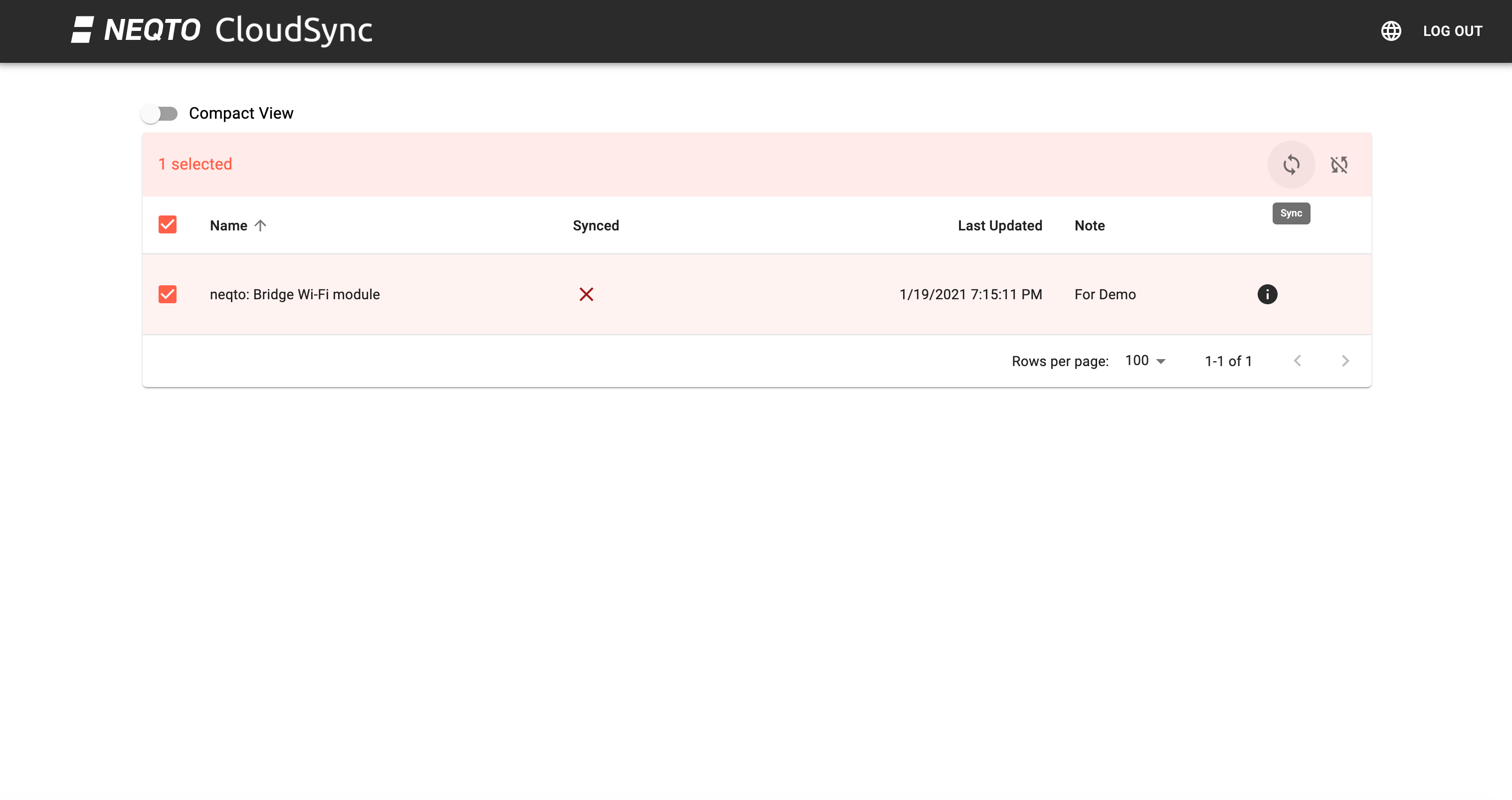Screen dimensions: 1512x800
Task: Toggle the Compact View switch
Action: pyautogui.click(x=159, y=113)
